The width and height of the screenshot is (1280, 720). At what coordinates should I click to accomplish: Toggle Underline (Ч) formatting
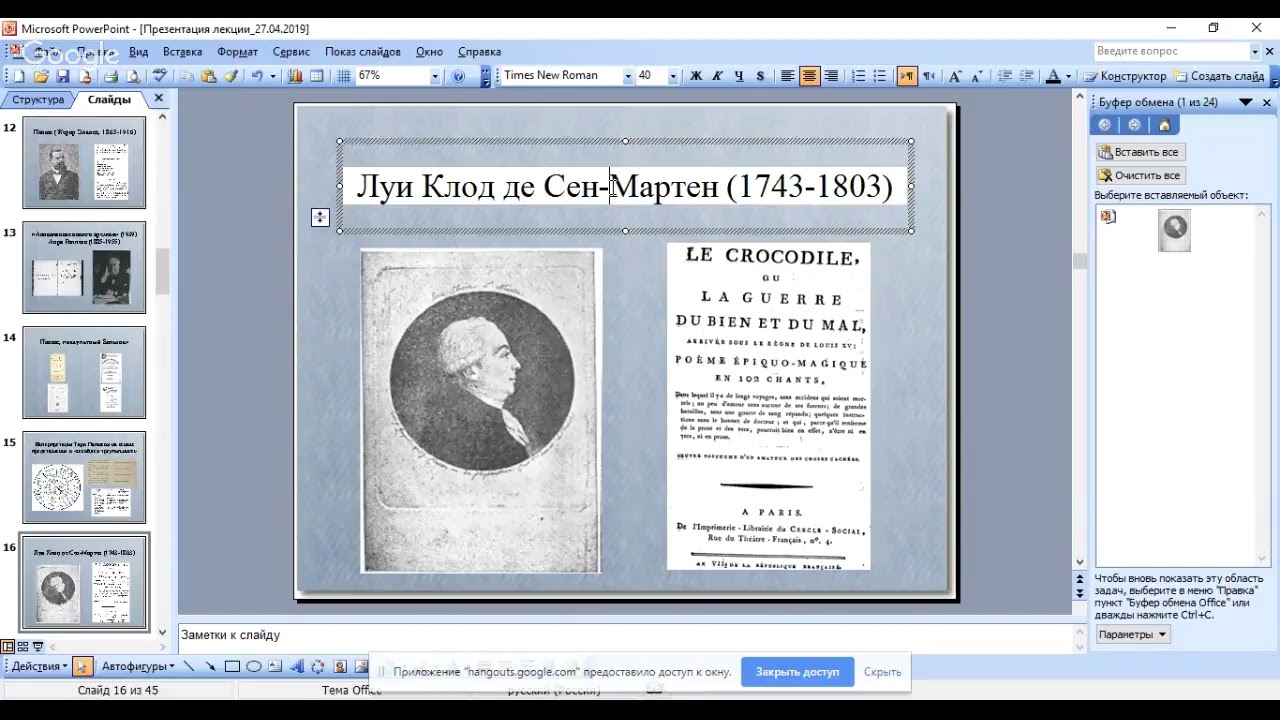(739, 76)
